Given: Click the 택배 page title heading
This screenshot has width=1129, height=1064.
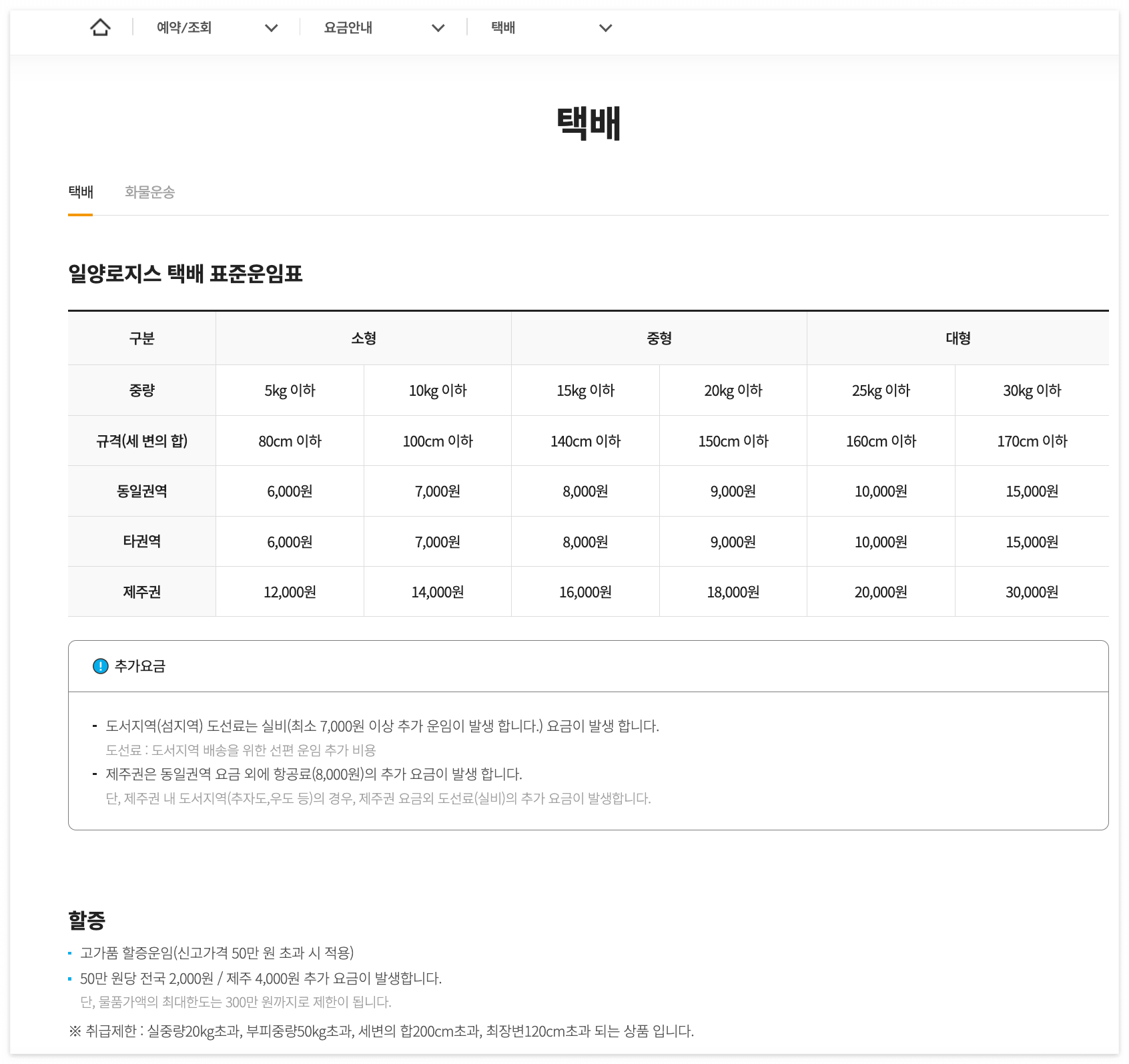Looking at the screenshot, I should tap(589, 123).
